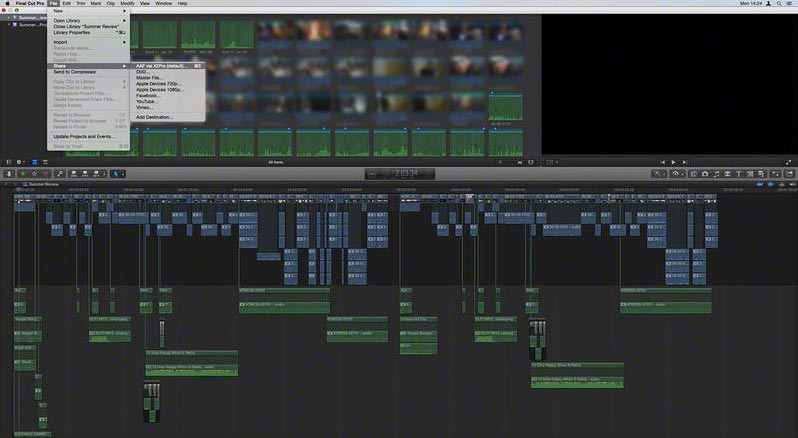
Task: Open the Keyword Editor key icon
Action: 60,174
